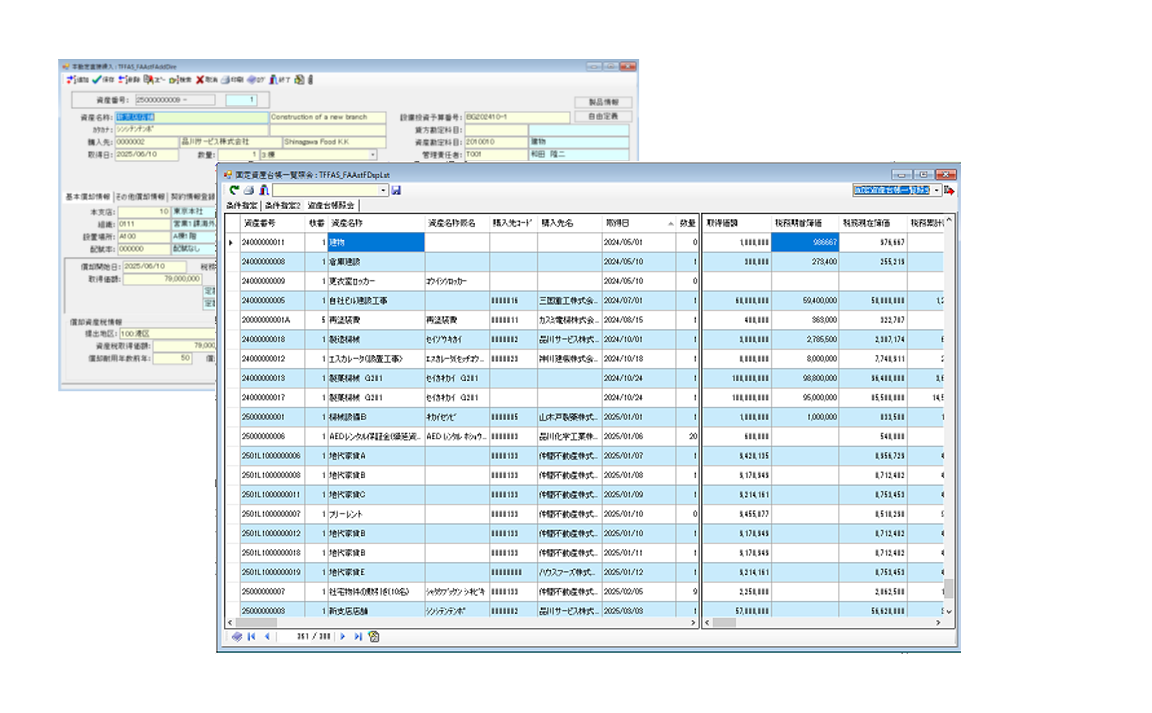The height and width of the screenshot is (713, 1152).
Task: Click the green refresh arrow in ledger window
Action: [x=234, y=190]
